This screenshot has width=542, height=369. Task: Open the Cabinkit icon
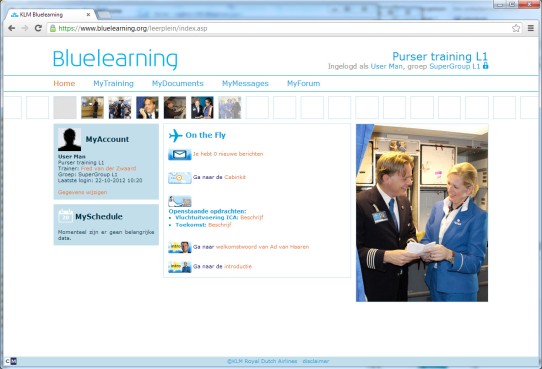tap(180, 178)
